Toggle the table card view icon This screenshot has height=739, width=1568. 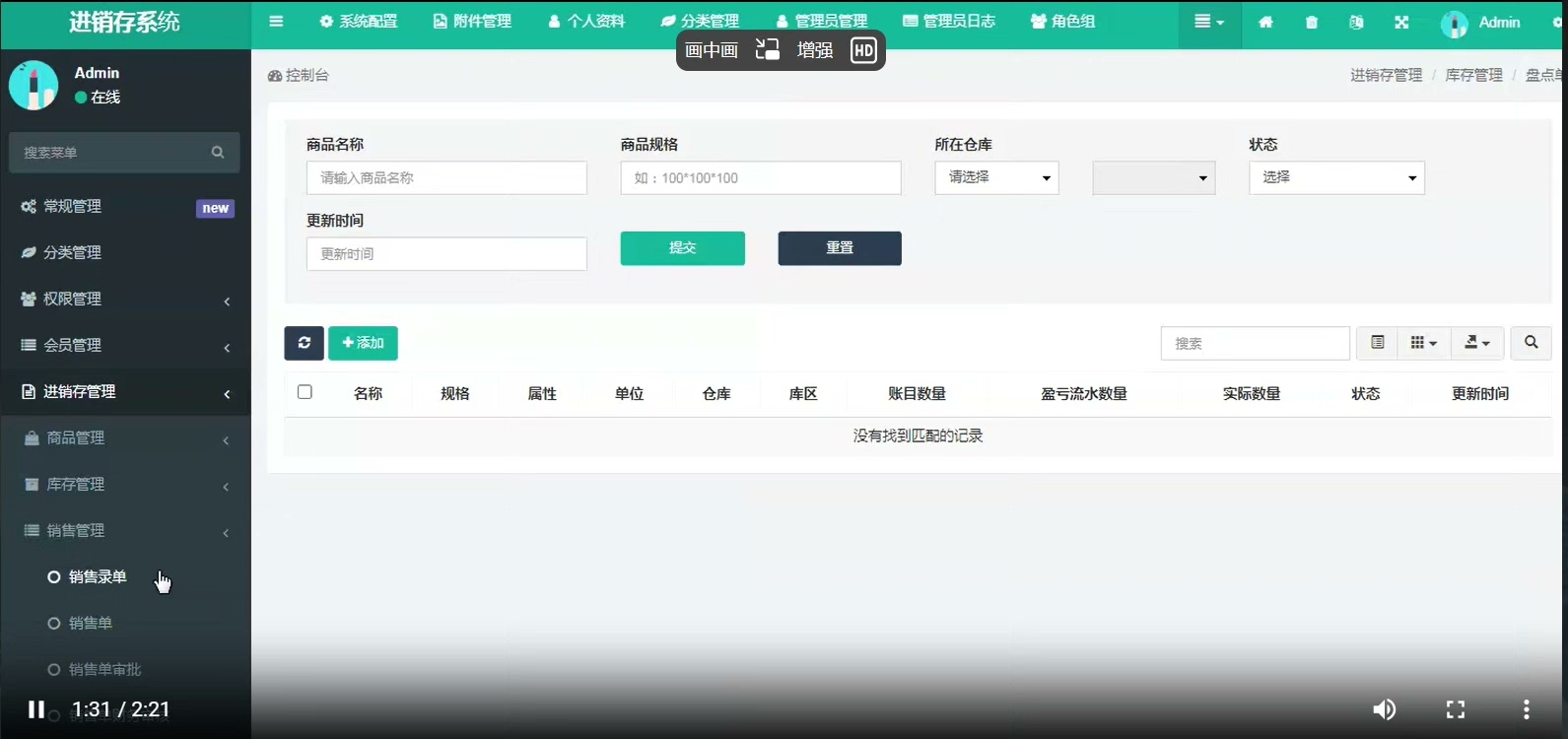coord(1377,343)
